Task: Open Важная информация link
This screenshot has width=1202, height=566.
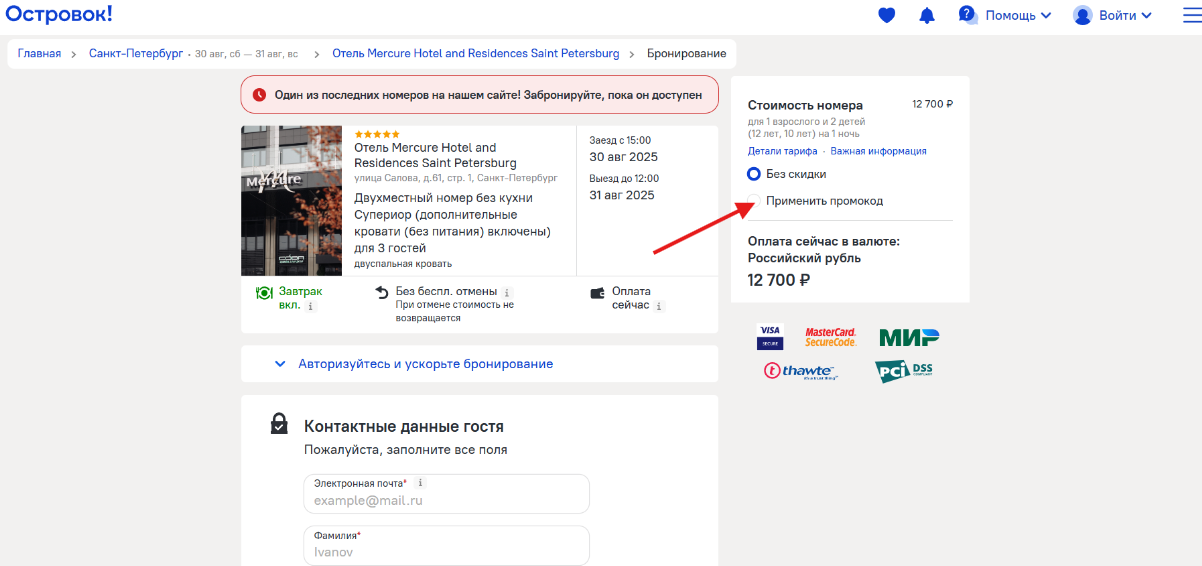Action: [878, 151]
